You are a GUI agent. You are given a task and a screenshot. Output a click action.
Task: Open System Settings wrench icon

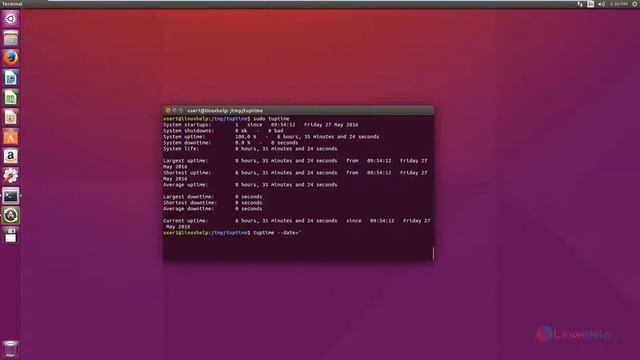(x=11, y=176)
